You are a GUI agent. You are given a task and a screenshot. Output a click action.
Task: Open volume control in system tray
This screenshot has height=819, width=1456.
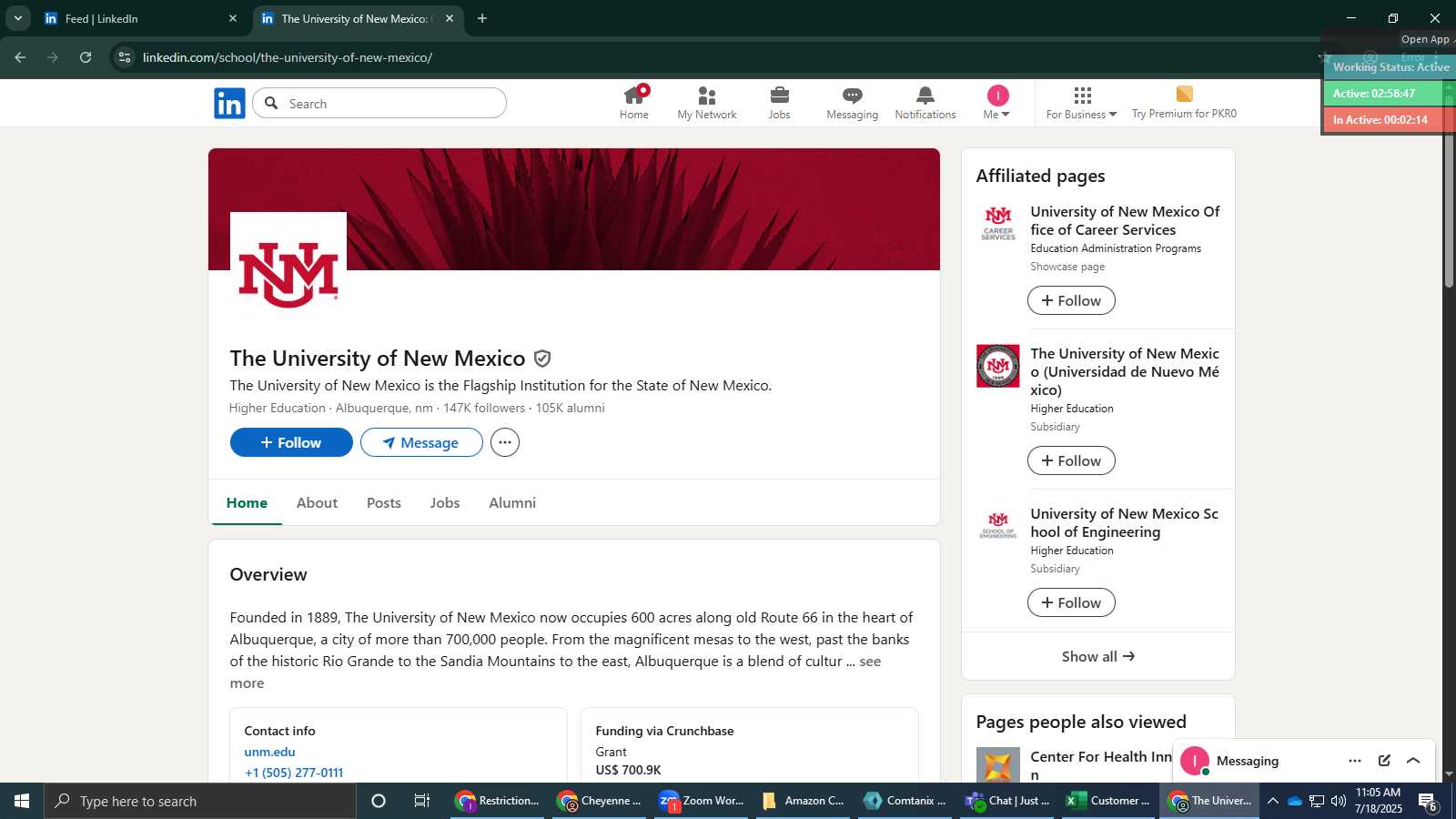click(1339, 801)
